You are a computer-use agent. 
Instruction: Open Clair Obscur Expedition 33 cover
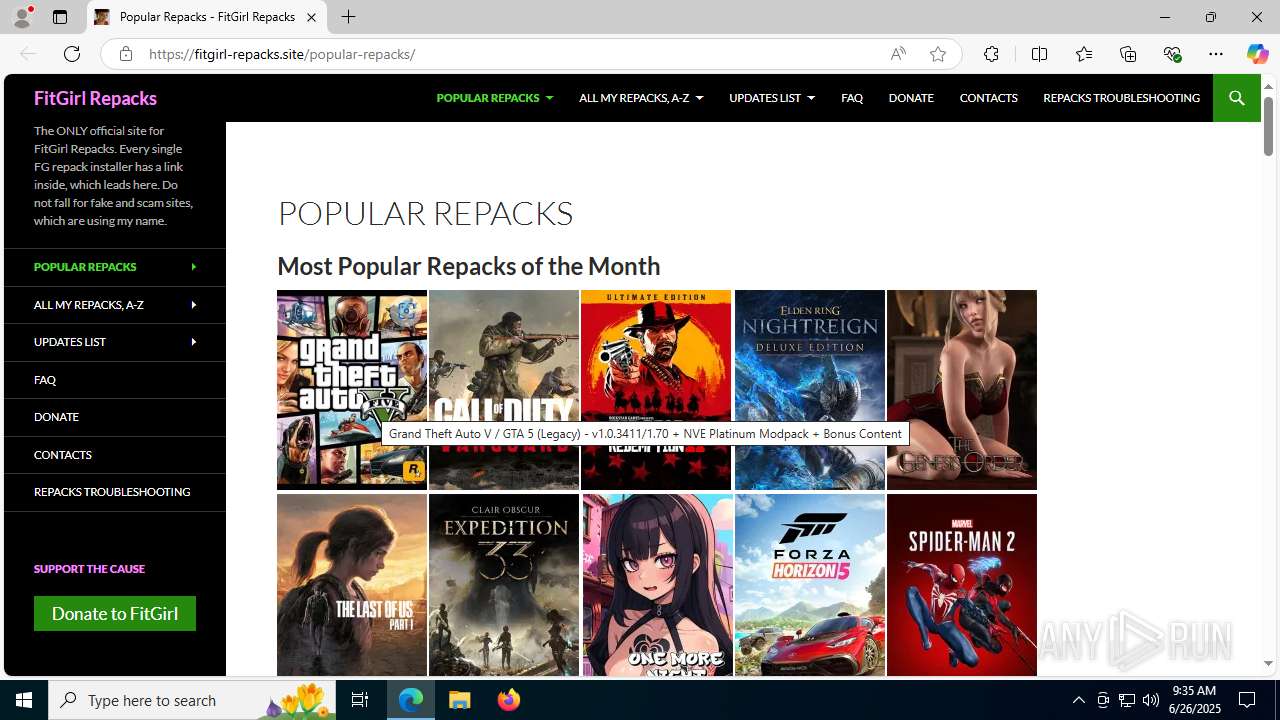tap(504, 585)
